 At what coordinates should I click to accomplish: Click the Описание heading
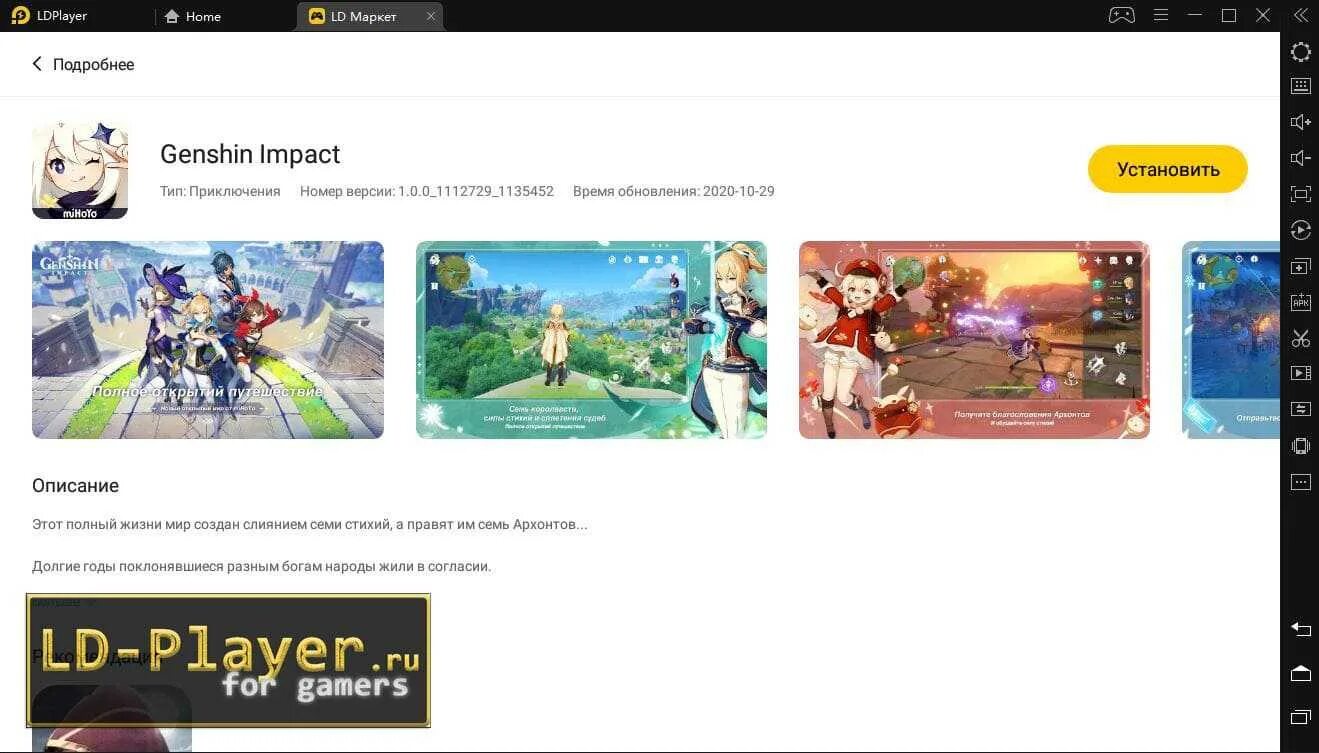[75, 486]
